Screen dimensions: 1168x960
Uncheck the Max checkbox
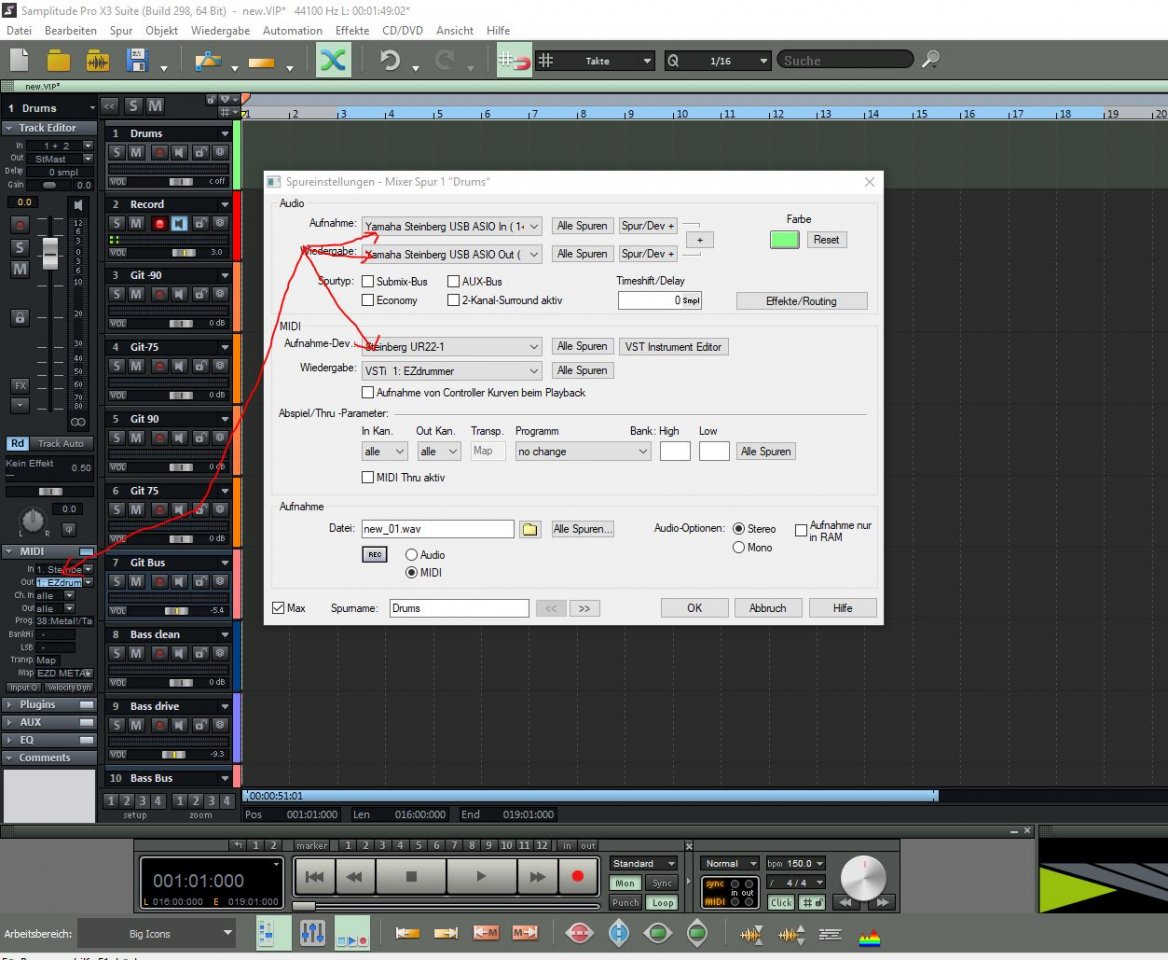[x=278, y=608]
